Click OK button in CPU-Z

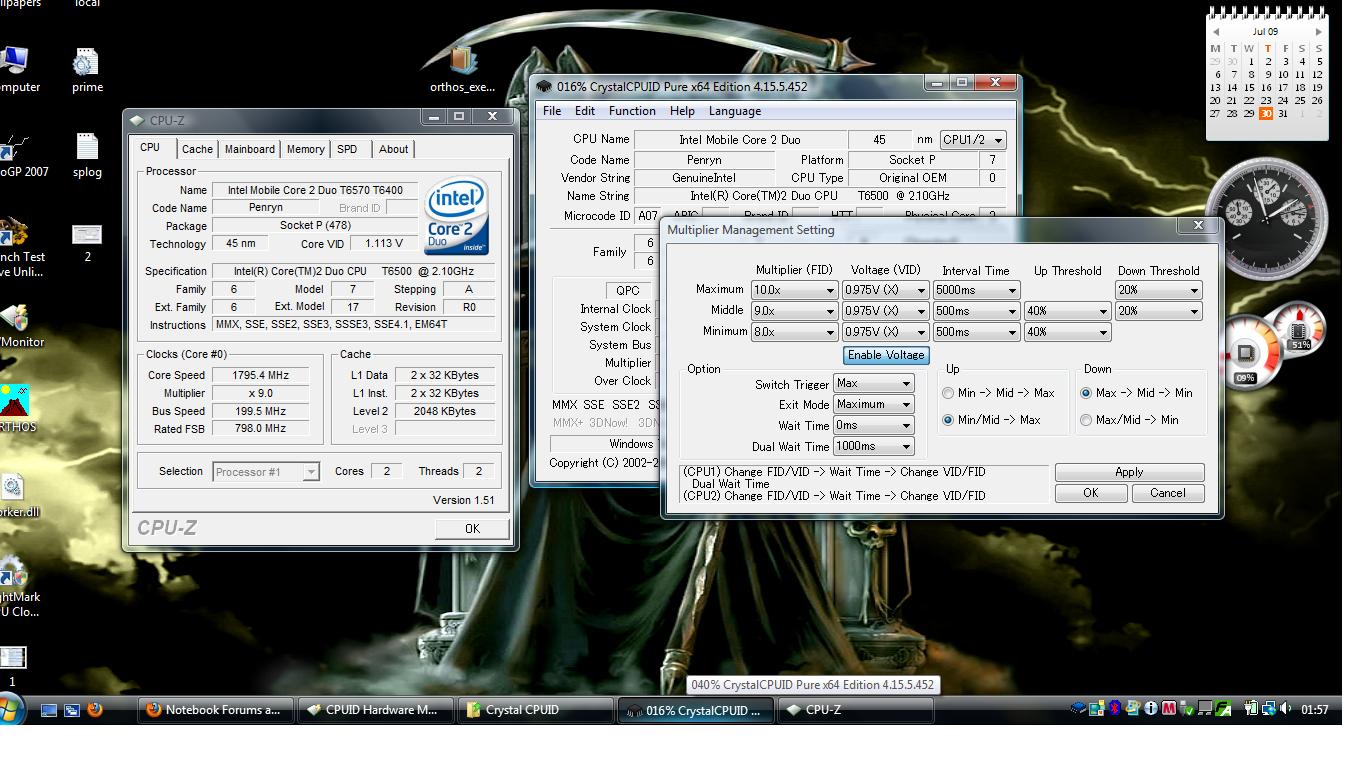472,529
